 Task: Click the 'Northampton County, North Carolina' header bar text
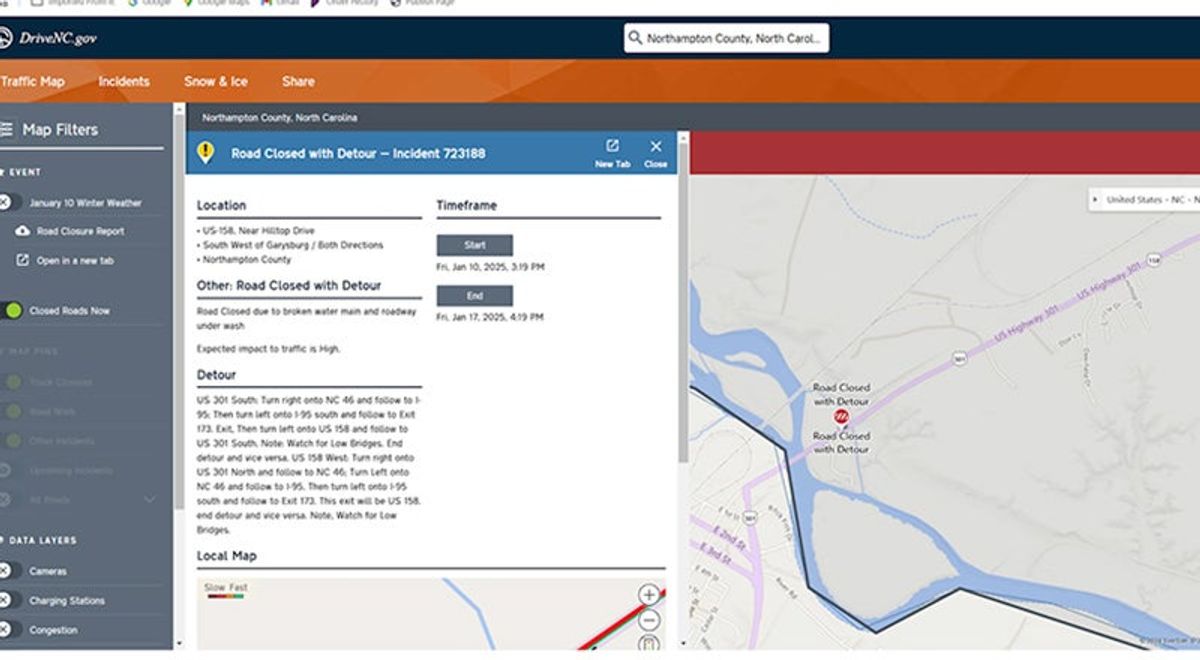pyautogui.click(x=279, y=117)
